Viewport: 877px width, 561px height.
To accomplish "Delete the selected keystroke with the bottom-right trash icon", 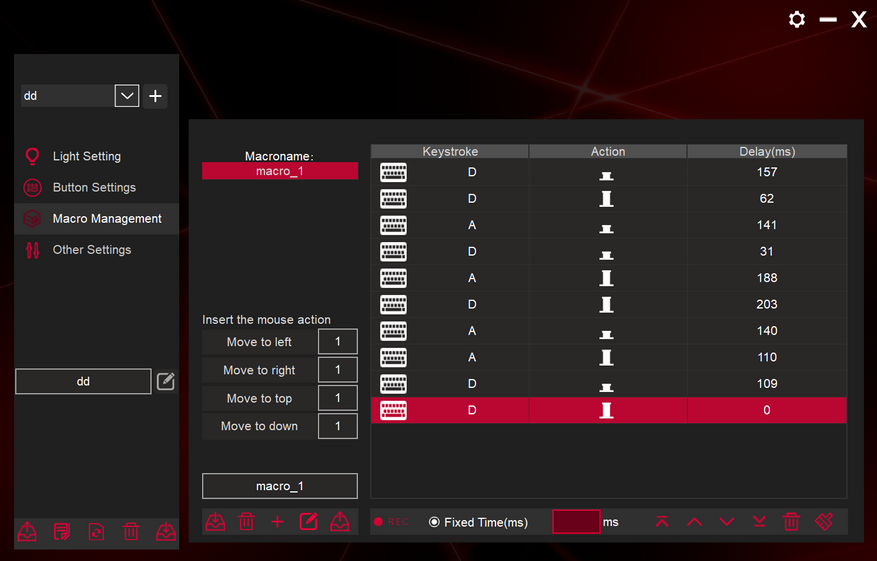I will pyautogui.click(x=791, y=522).
